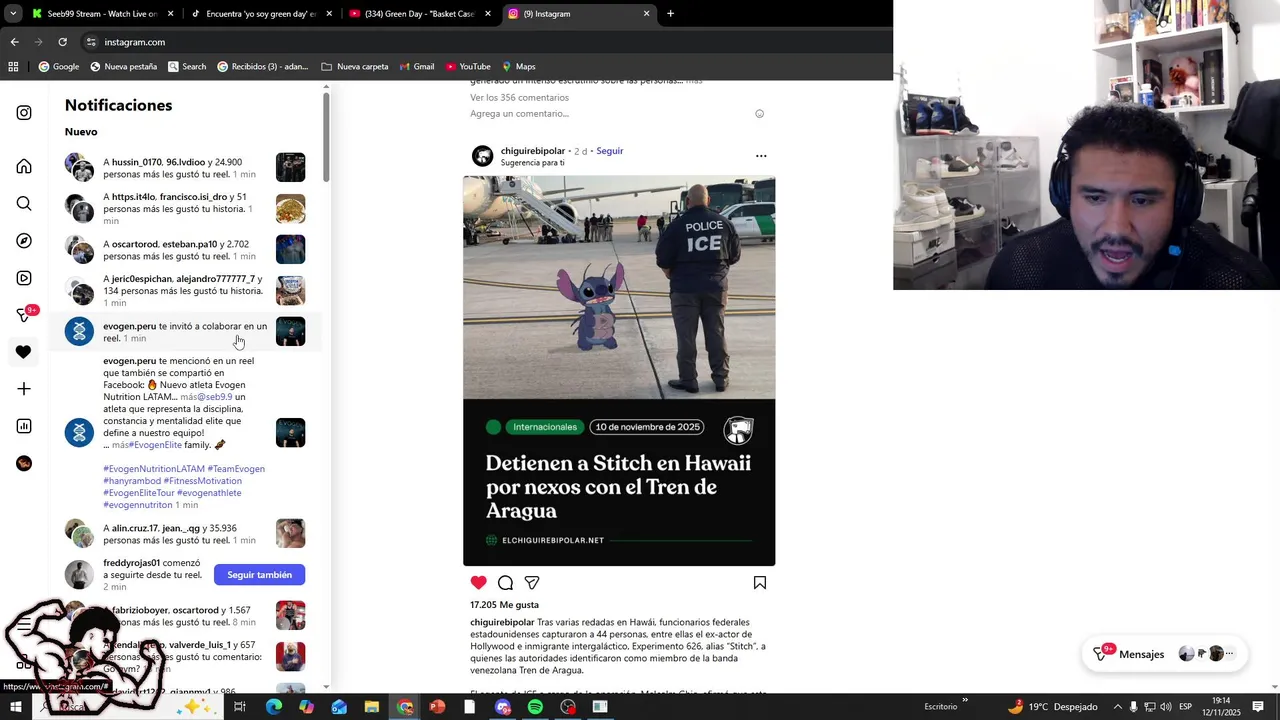
Task: Unlike the Stitch post via red heart
Action: pyautogui.click(x=479, y=583)
